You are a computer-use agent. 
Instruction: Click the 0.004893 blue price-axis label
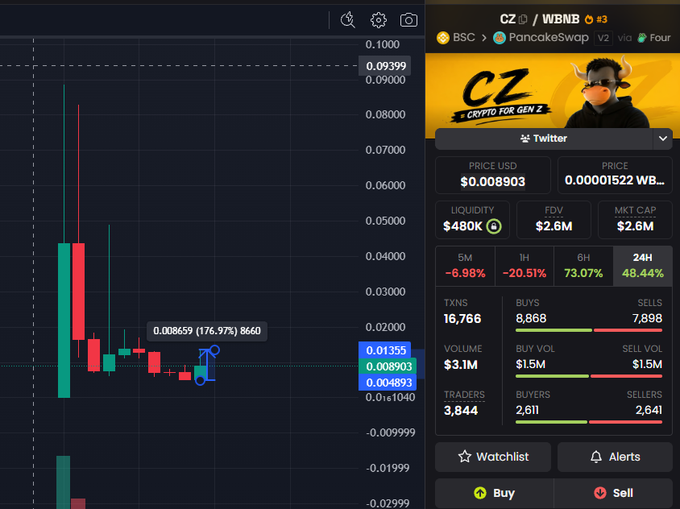(388, 383)
